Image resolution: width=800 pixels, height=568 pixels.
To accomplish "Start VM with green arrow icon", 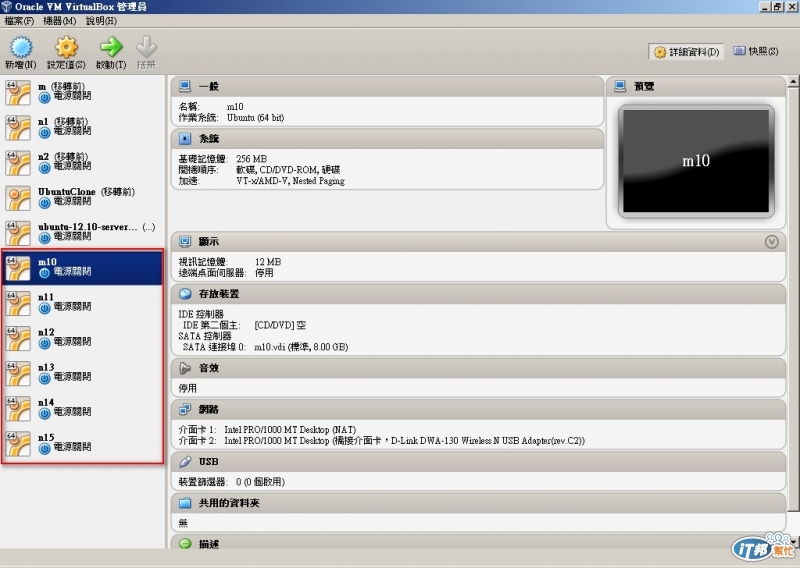I will (x=111, y=47).
